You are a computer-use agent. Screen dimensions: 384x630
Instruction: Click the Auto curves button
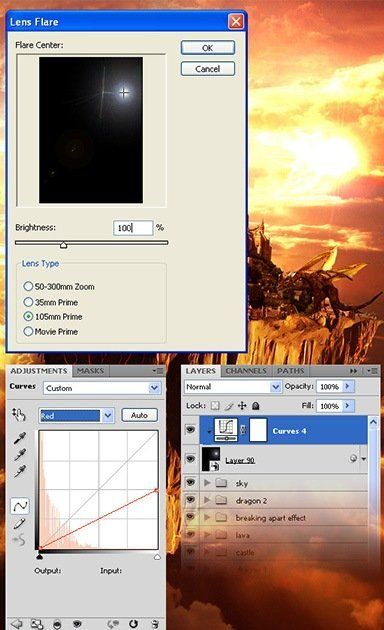click(x=139, y=415)
